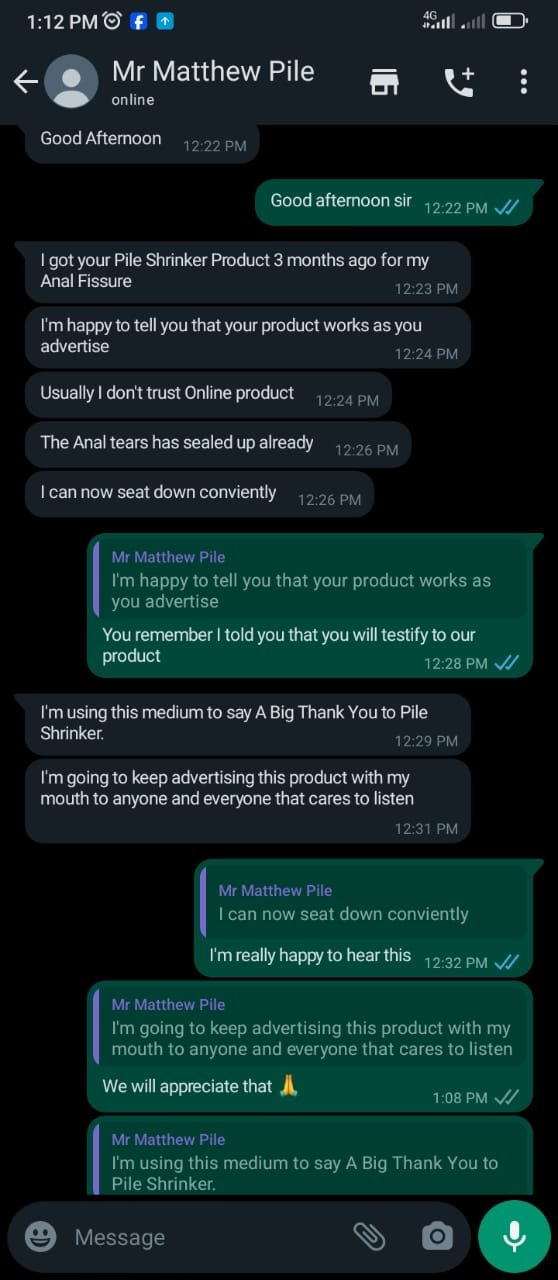Tap the alarm icon in status bar

click(113, 21)
